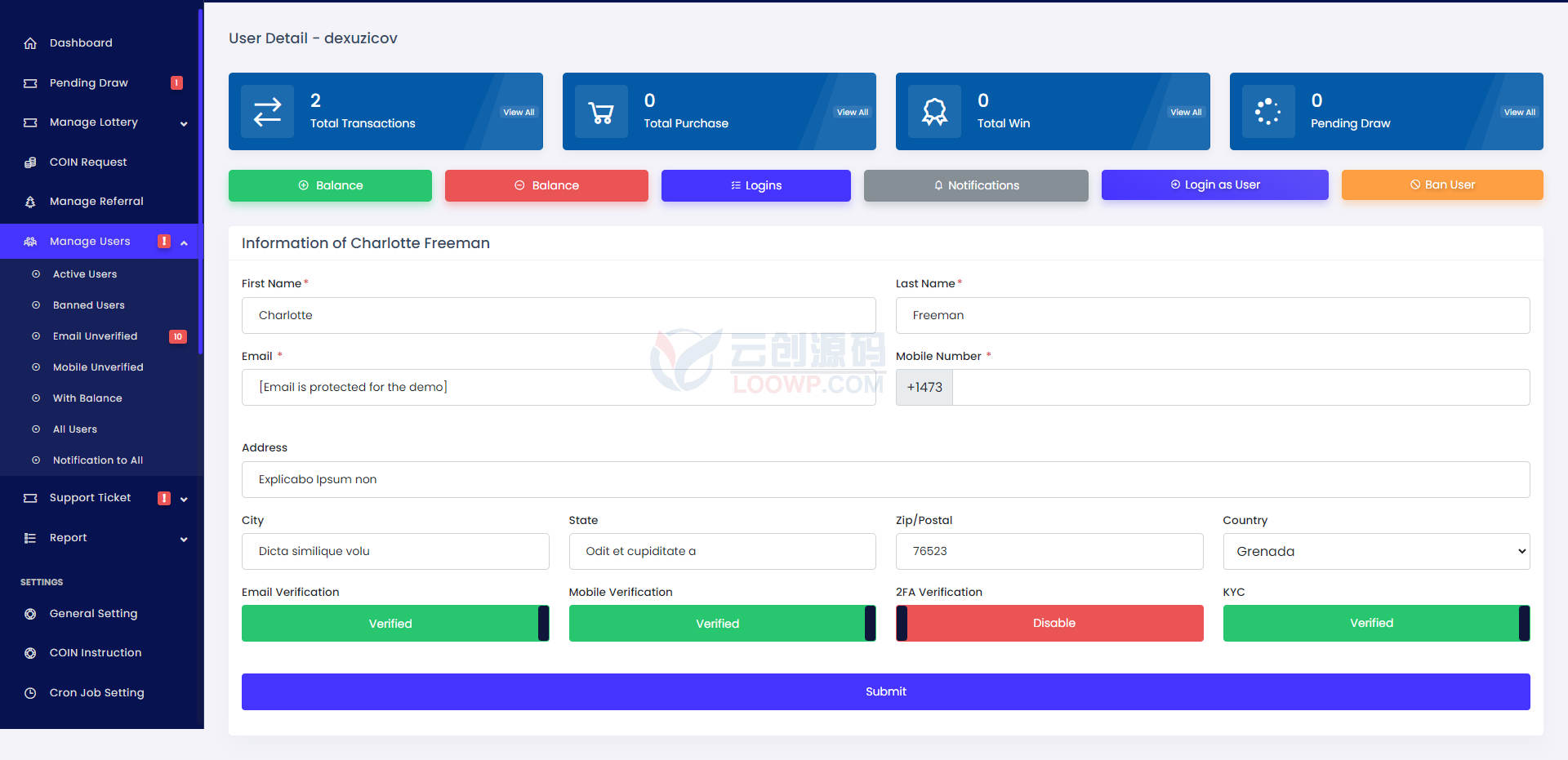Click the Support Ticket alert badge
The height and width of the screenshot is (760, 1568).
[x=164, y=498]
